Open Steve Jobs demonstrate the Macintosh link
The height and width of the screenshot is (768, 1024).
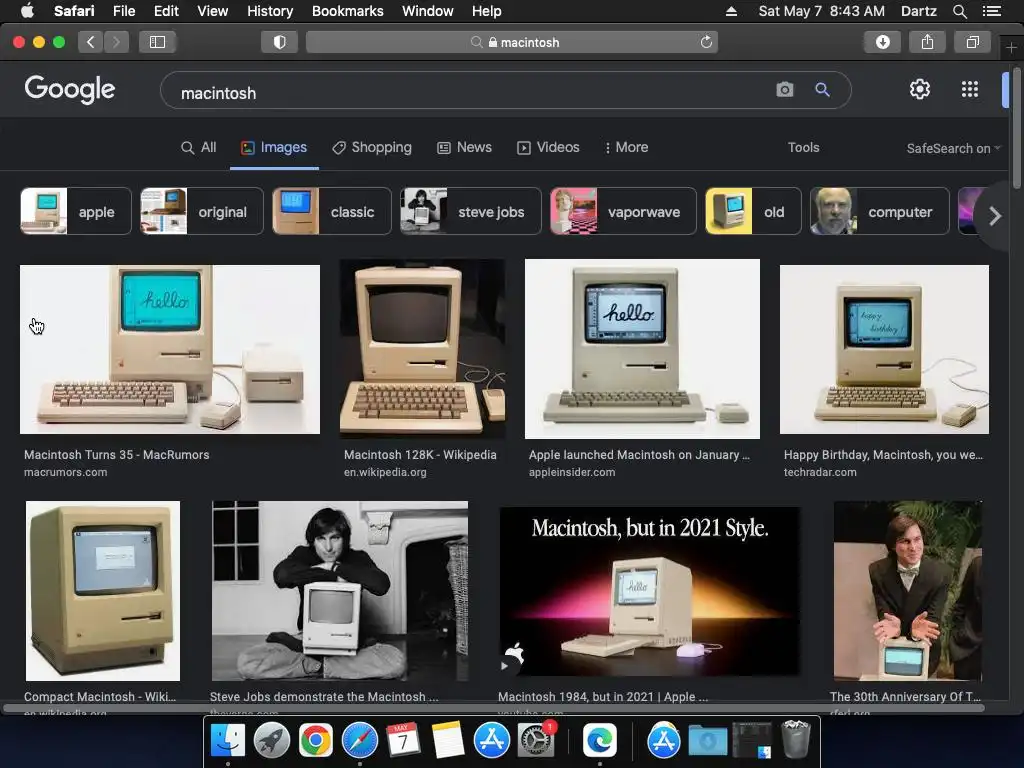(324, 697)
